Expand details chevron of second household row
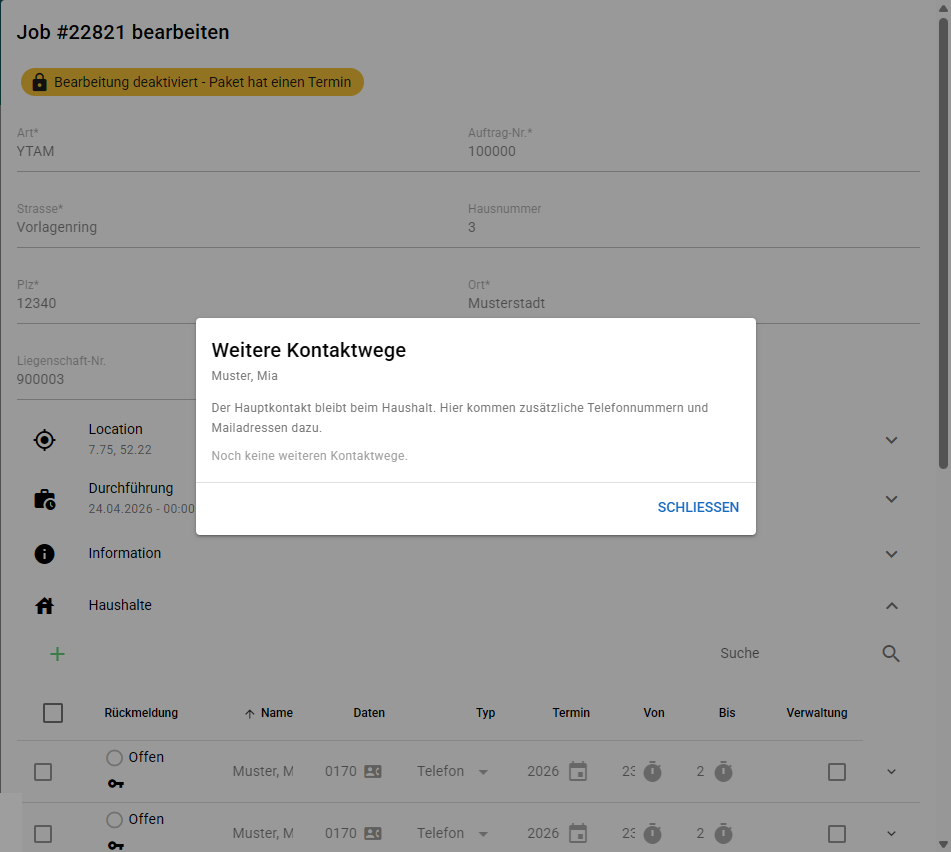951x852 pixels. [x=891, y=834]
